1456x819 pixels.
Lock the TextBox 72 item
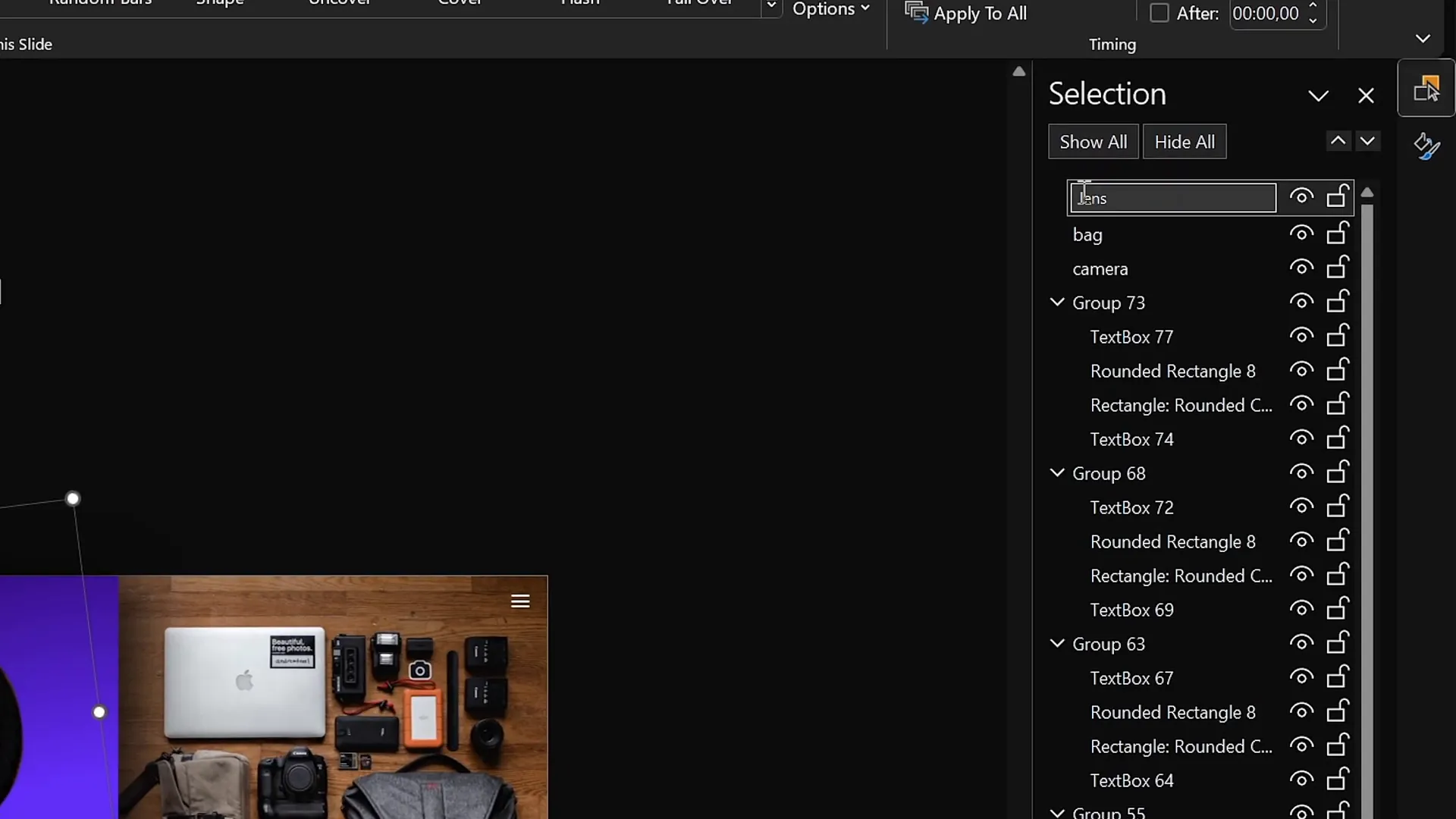pos(1338,507)
